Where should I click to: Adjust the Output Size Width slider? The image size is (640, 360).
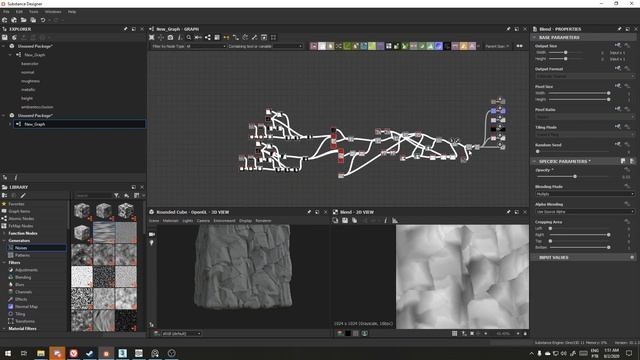(x=566, y=53)
